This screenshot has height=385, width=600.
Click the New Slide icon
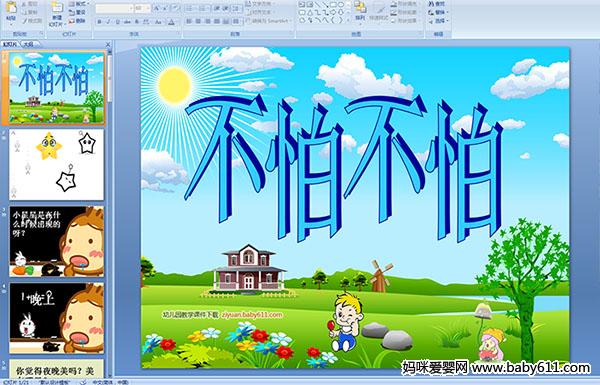tap(57, 13)
